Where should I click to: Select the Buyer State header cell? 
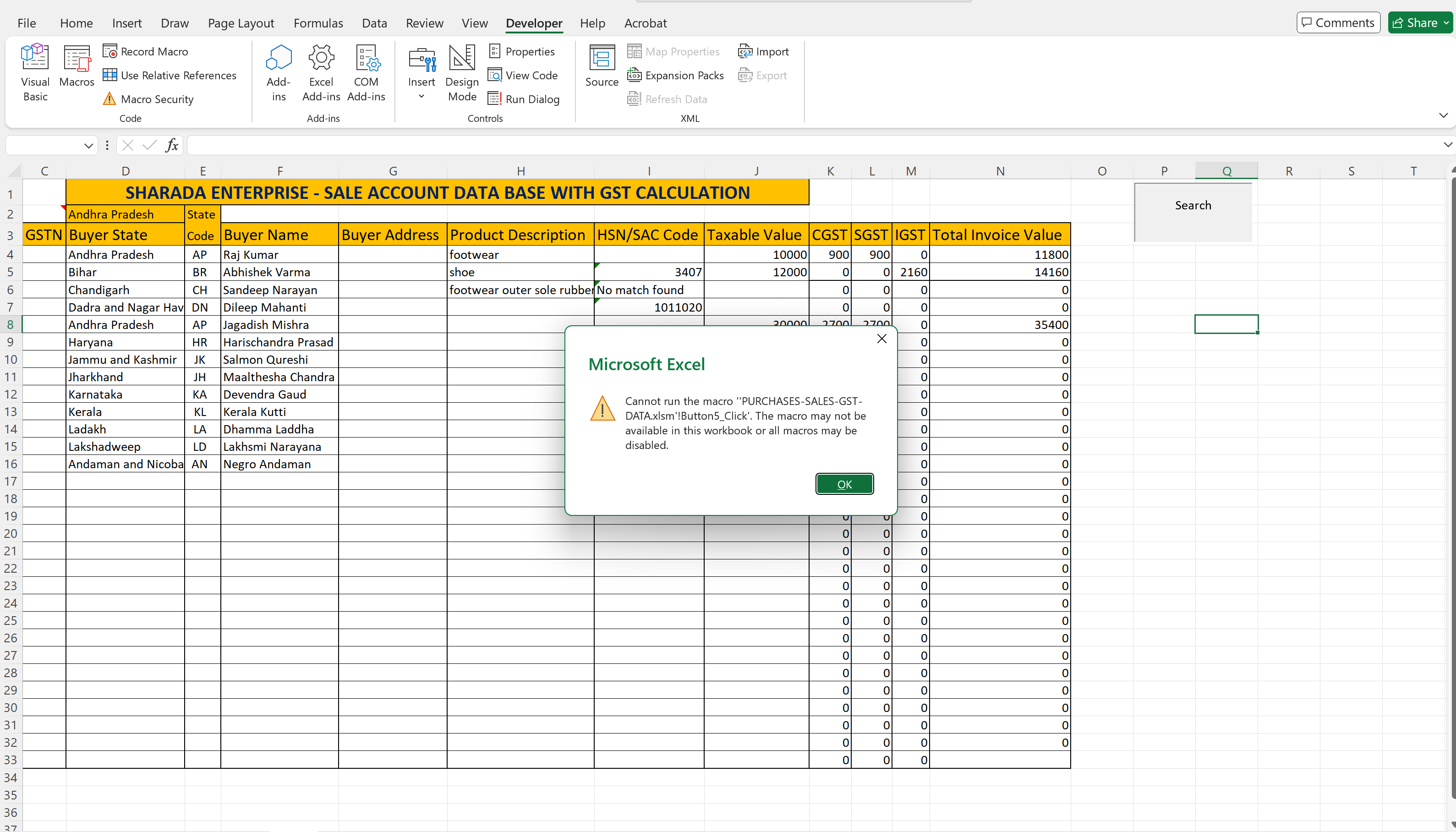click(125, 235)
